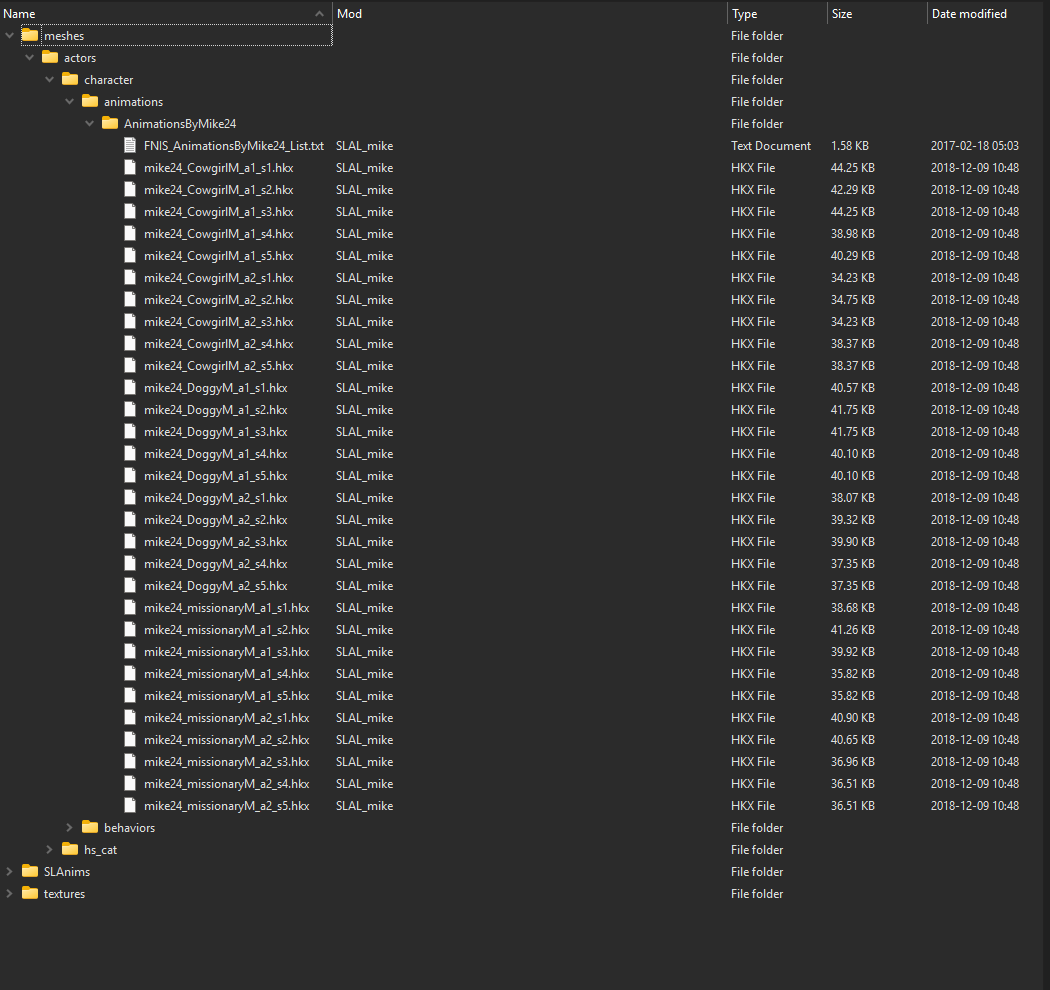The height and width of the screenshot is (990, 1050).
Task: Collapse the meshes folder chevron
Action: [9, 36]
